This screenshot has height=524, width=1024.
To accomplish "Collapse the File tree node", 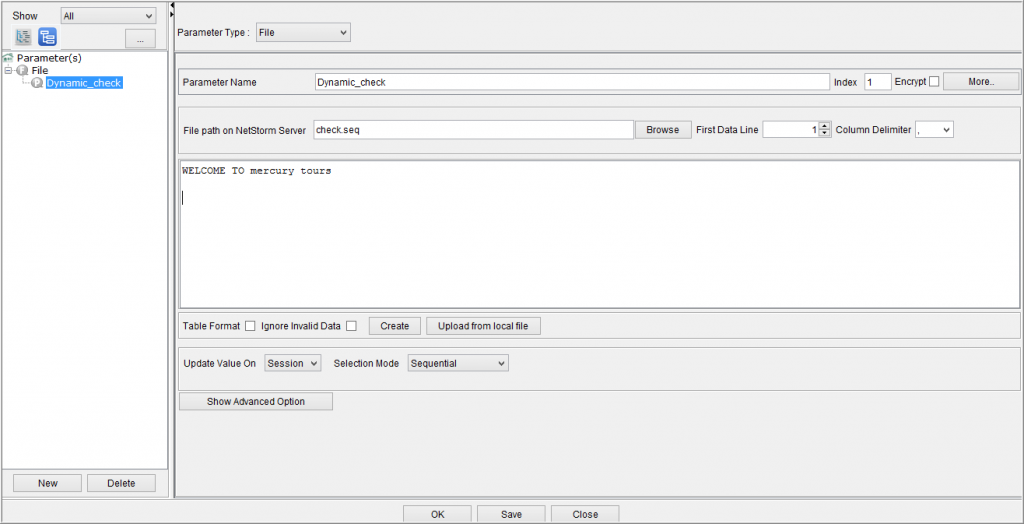I will point(9,71).
